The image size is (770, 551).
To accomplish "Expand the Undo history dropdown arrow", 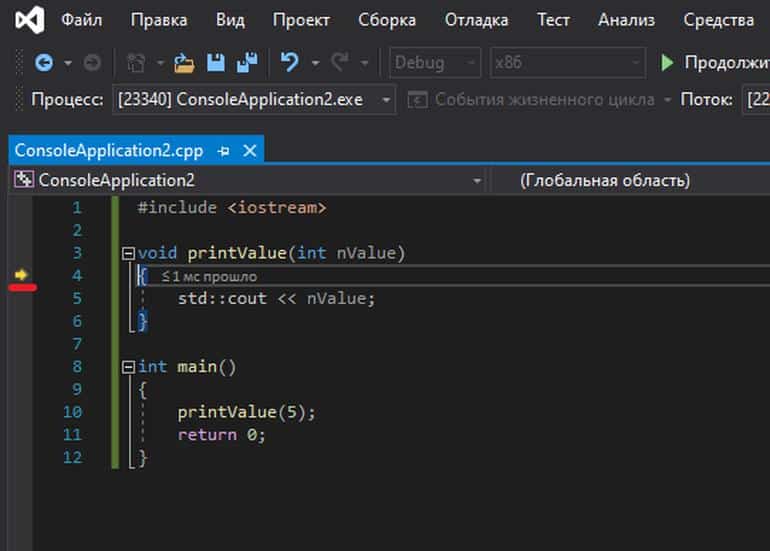I will click(315, 63).
